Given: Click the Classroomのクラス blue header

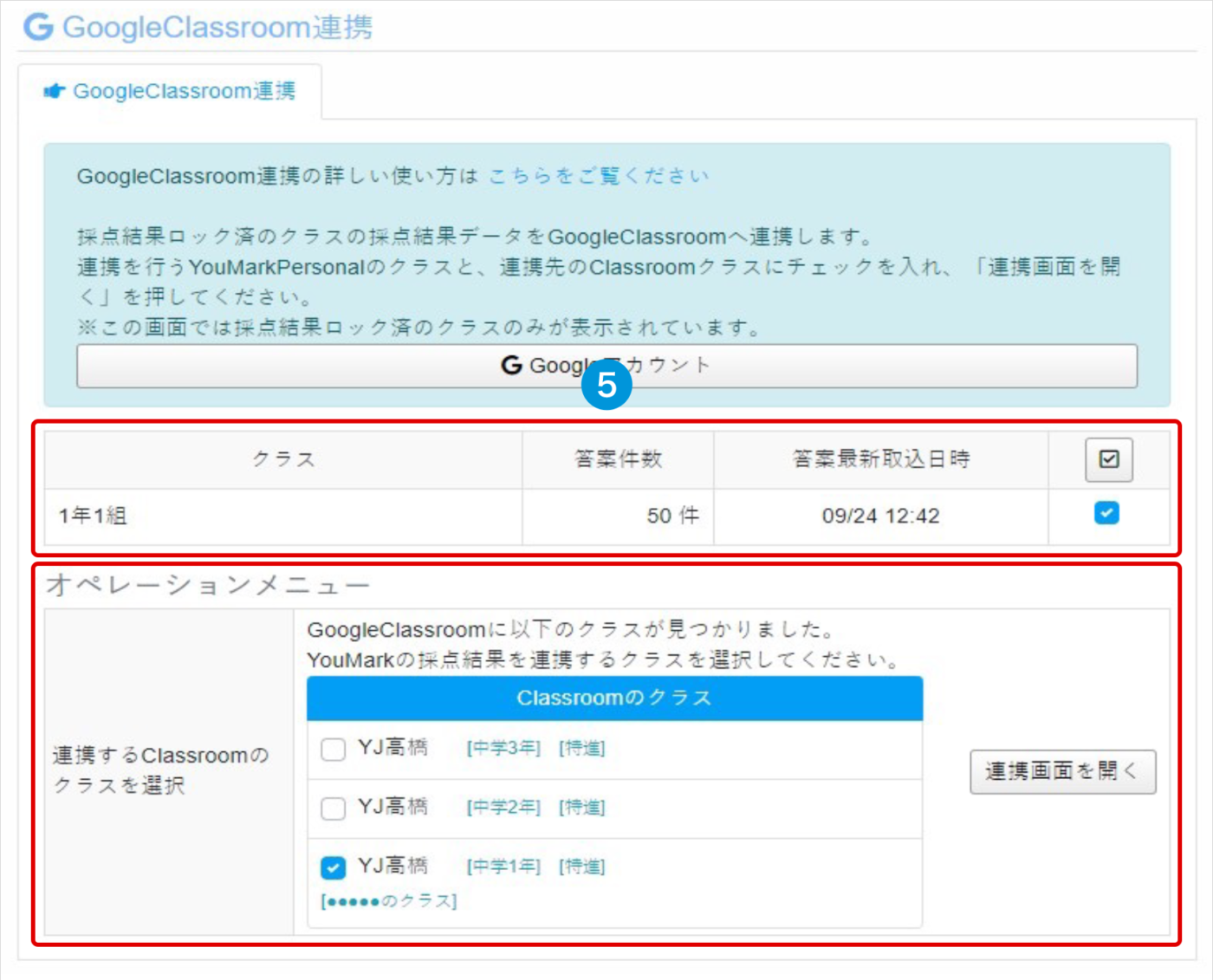Looking at the screenshot, I should click(x=614, y=698).
